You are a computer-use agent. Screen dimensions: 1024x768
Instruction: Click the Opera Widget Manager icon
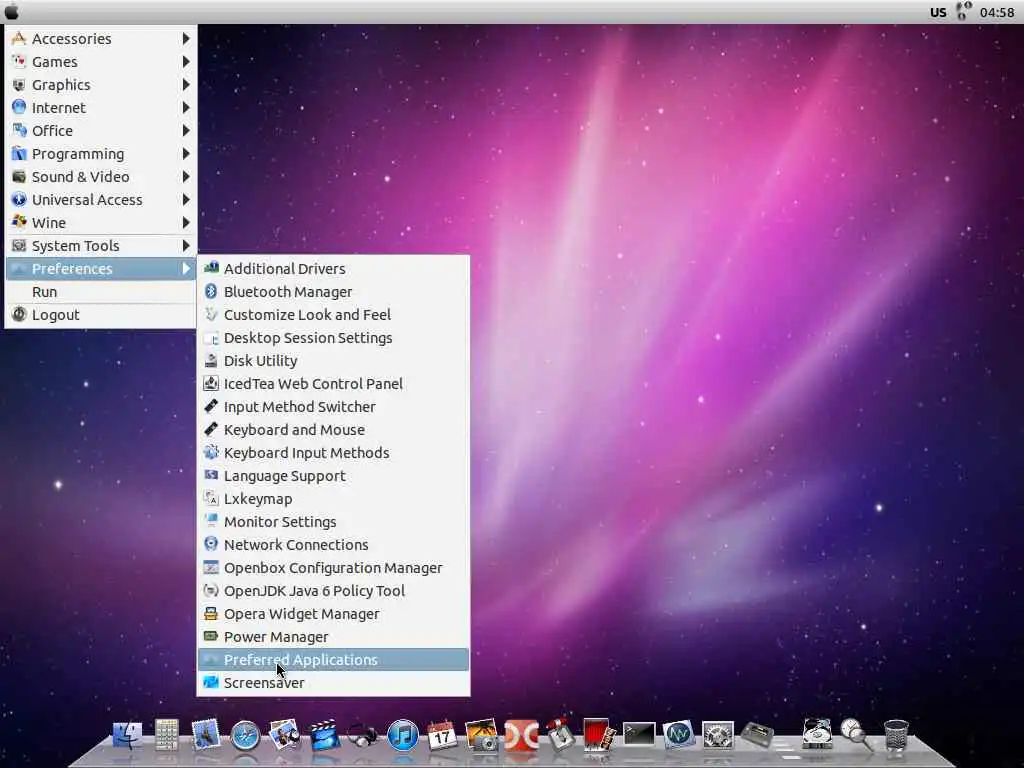pyautogui.click(x=210, y=613)
